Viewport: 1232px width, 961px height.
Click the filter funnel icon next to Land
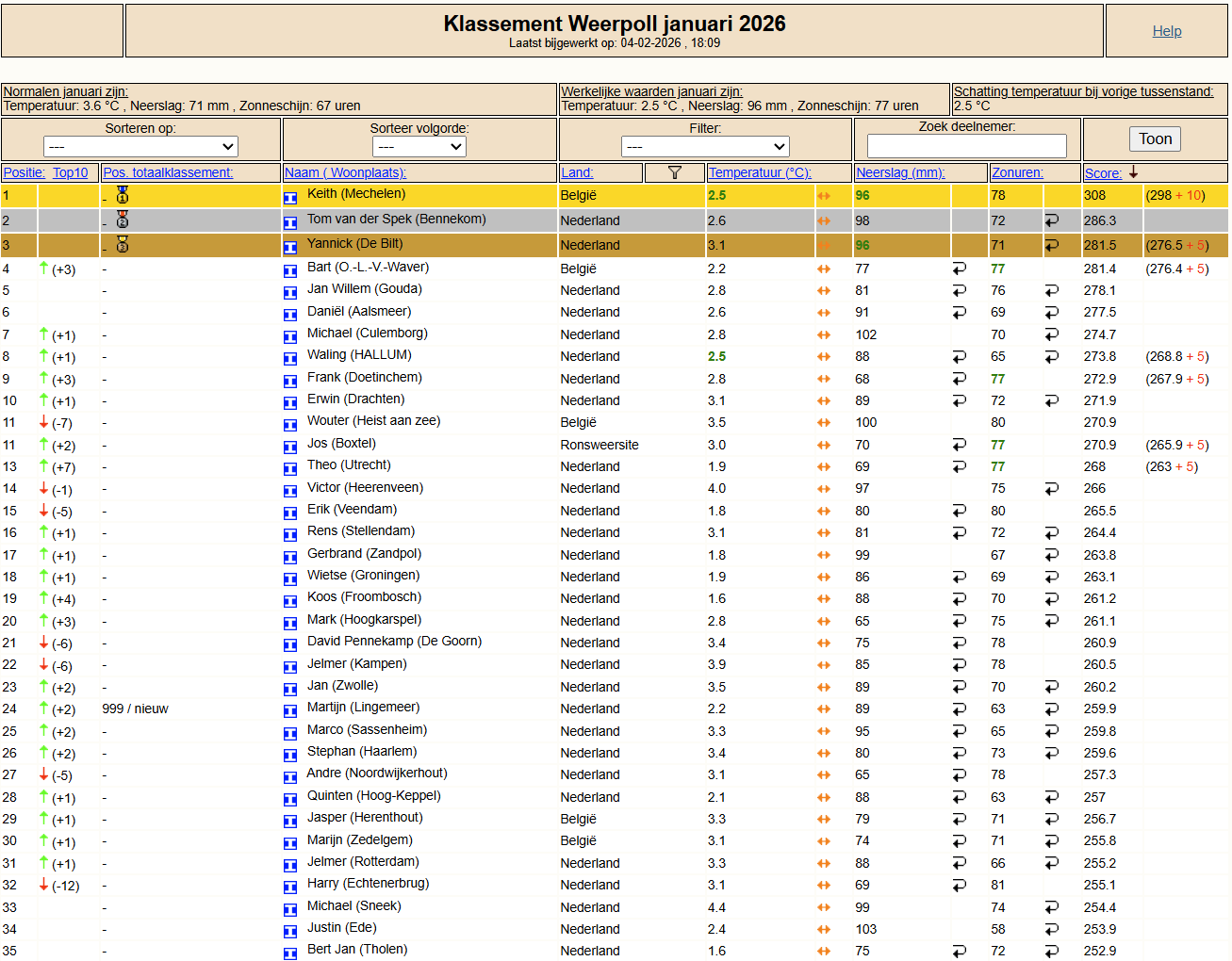[x=674, y=172]
